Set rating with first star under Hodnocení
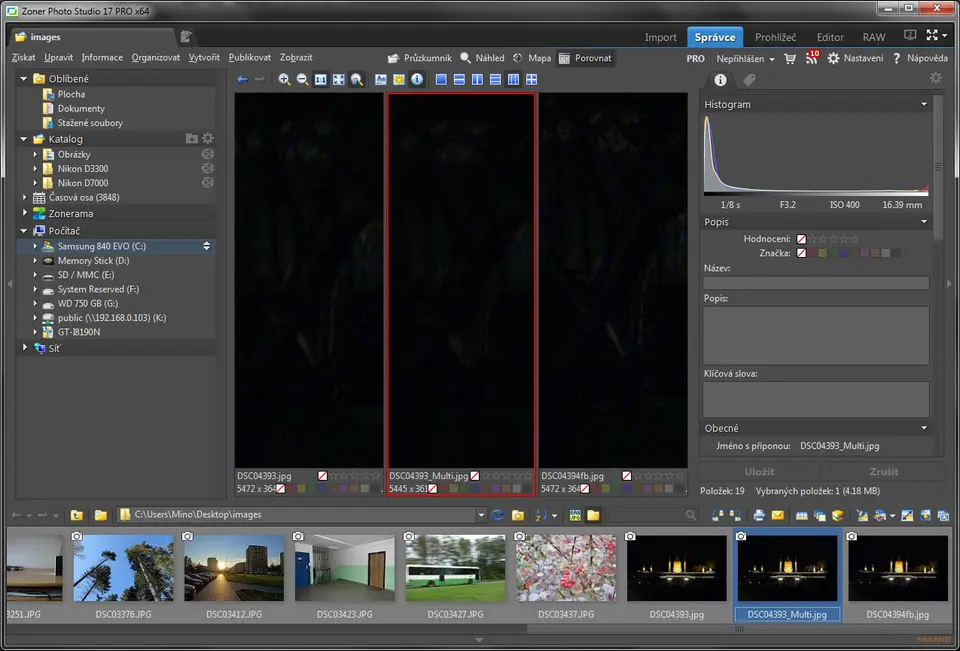The width and height of the screenshot is (960, 651). 814,239
